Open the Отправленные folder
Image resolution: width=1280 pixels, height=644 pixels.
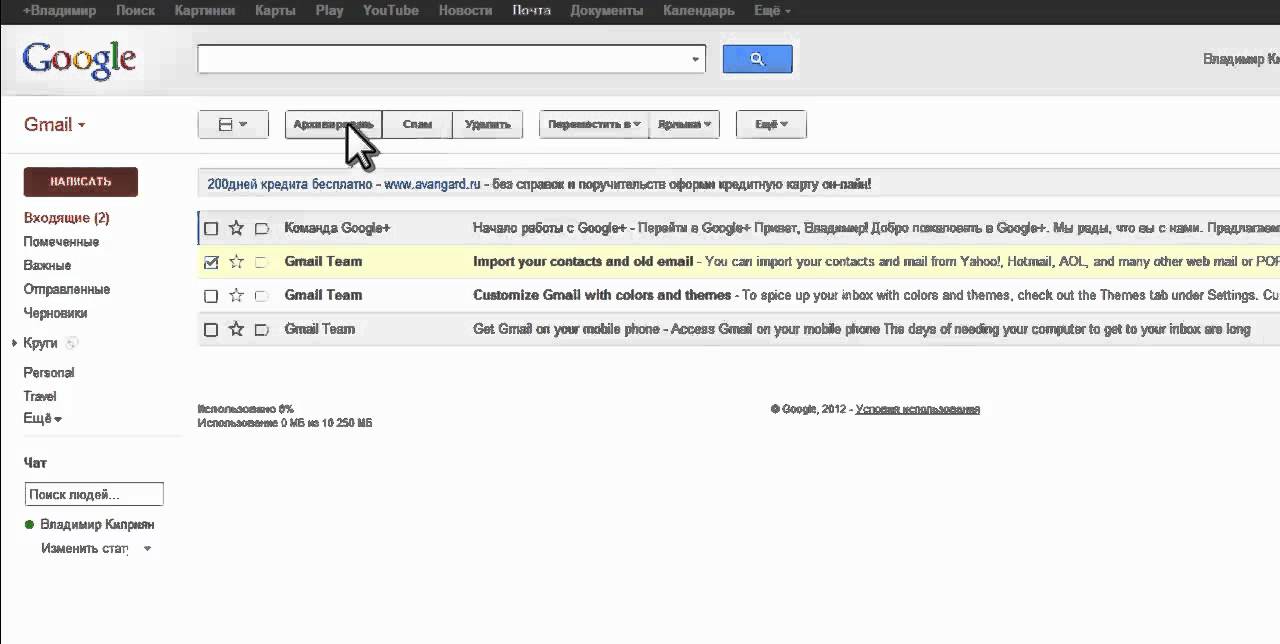(x=66, y=290)
